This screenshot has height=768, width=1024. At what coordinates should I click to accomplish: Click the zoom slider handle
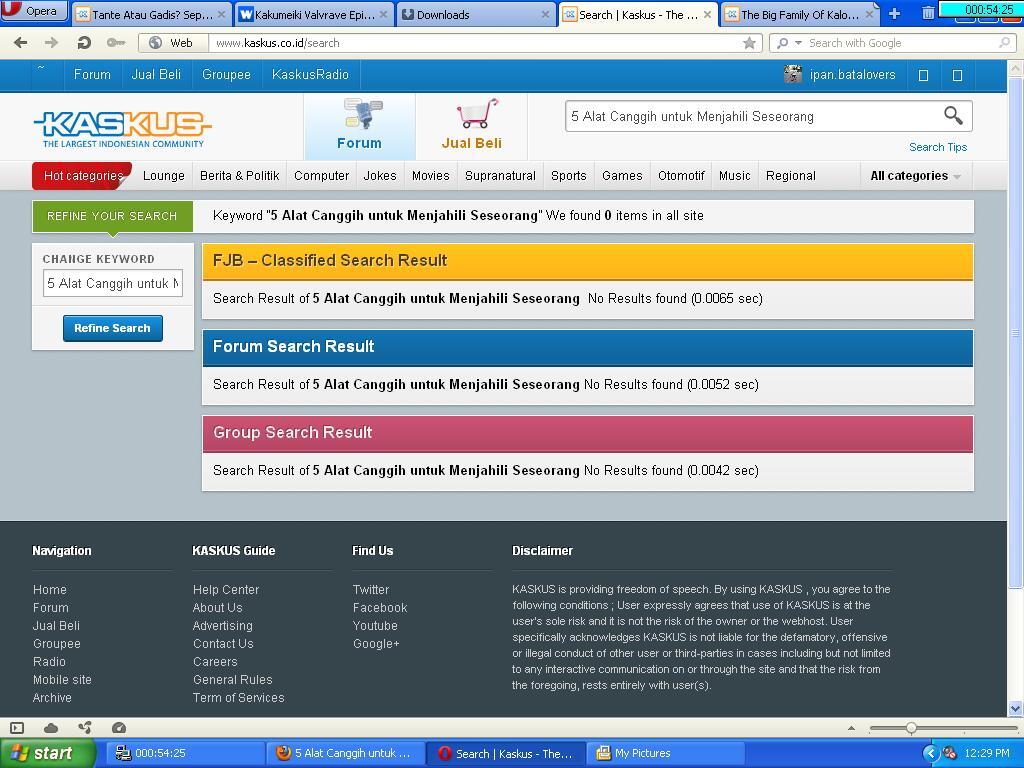coord(911,728)
